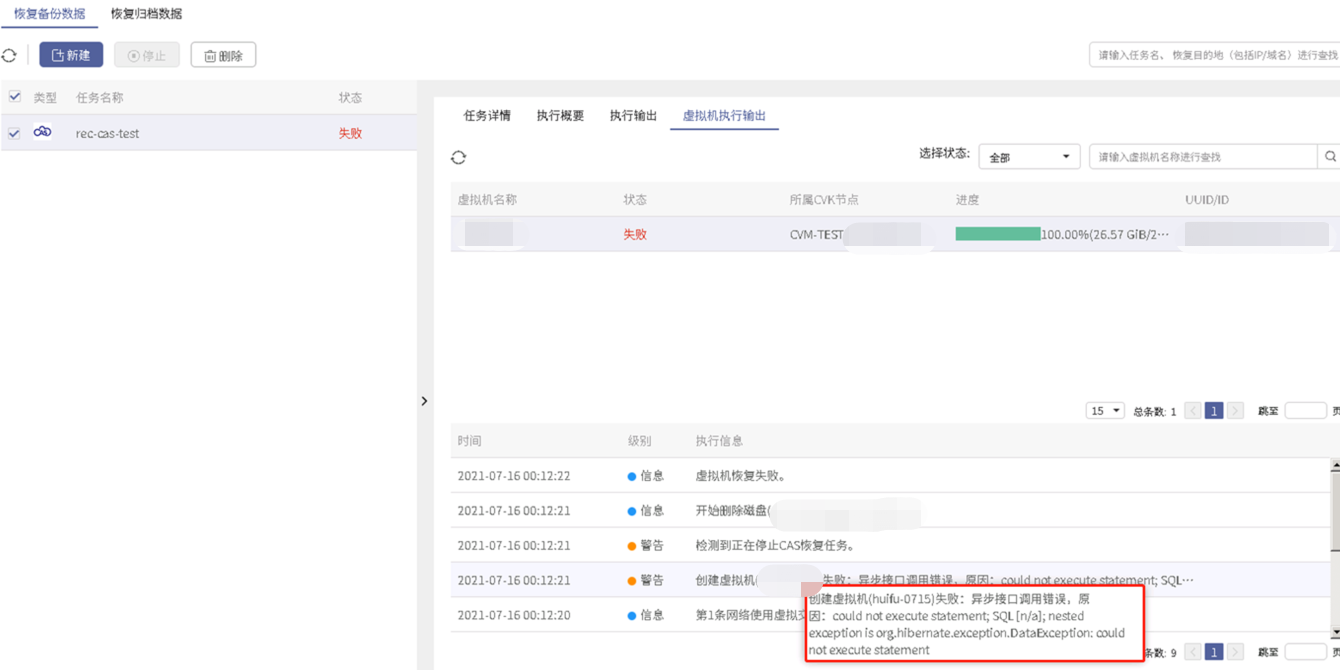Click the UUID/ID column header

click(1207, 200)
